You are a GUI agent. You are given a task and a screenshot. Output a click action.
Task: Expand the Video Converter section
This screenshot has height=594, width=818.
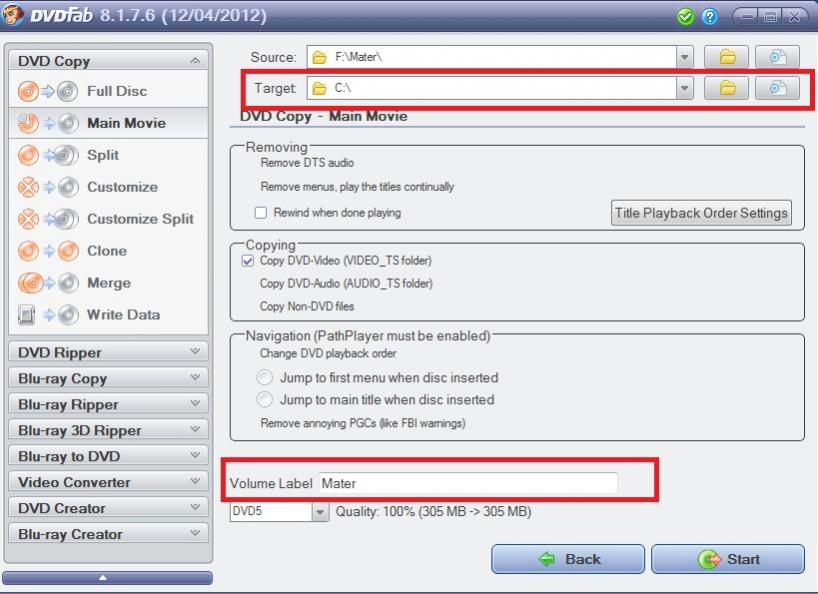(x=195, y=481)
